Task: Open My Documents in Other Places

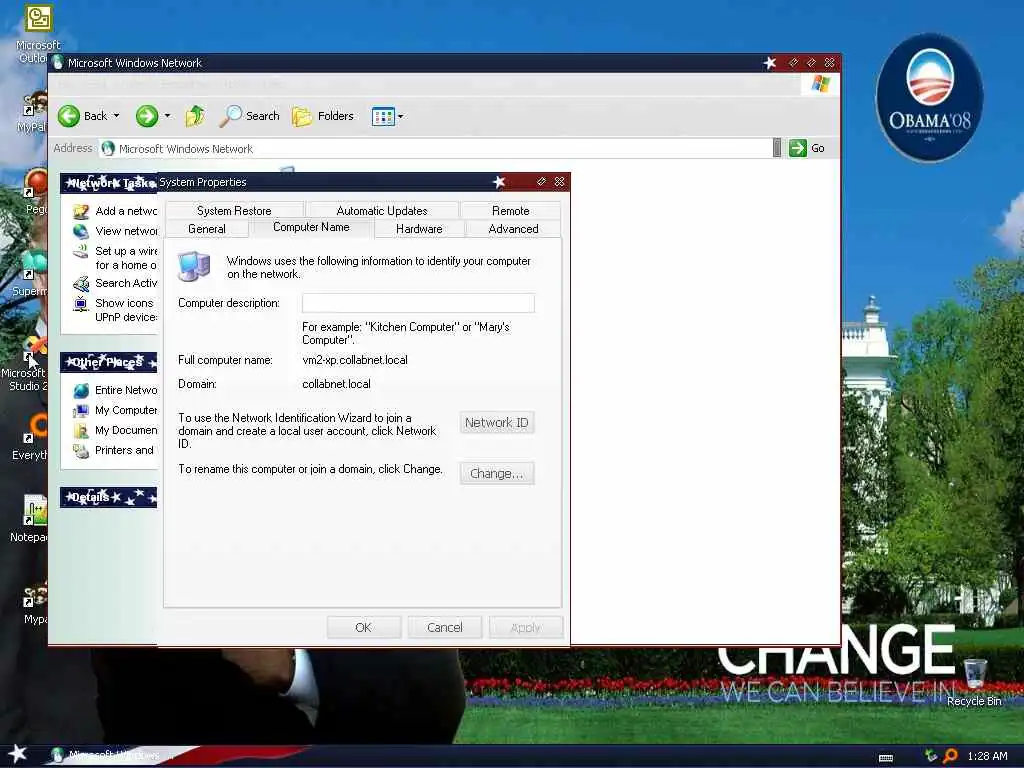Action: pos(126,430)
